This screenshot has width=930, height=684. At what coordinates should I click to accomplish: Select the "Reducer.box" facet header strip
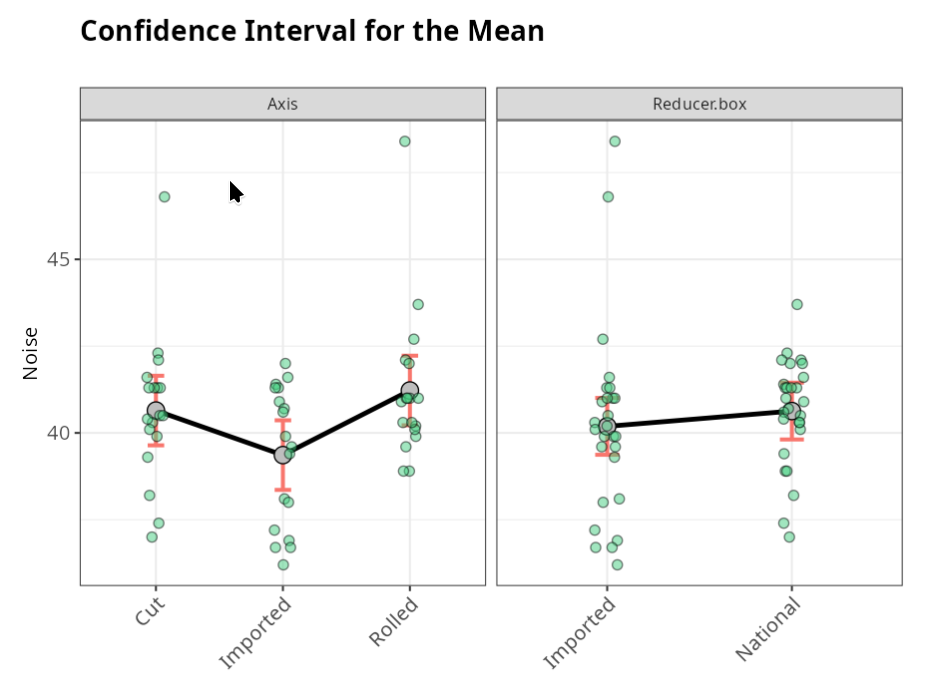coord(699,104)
